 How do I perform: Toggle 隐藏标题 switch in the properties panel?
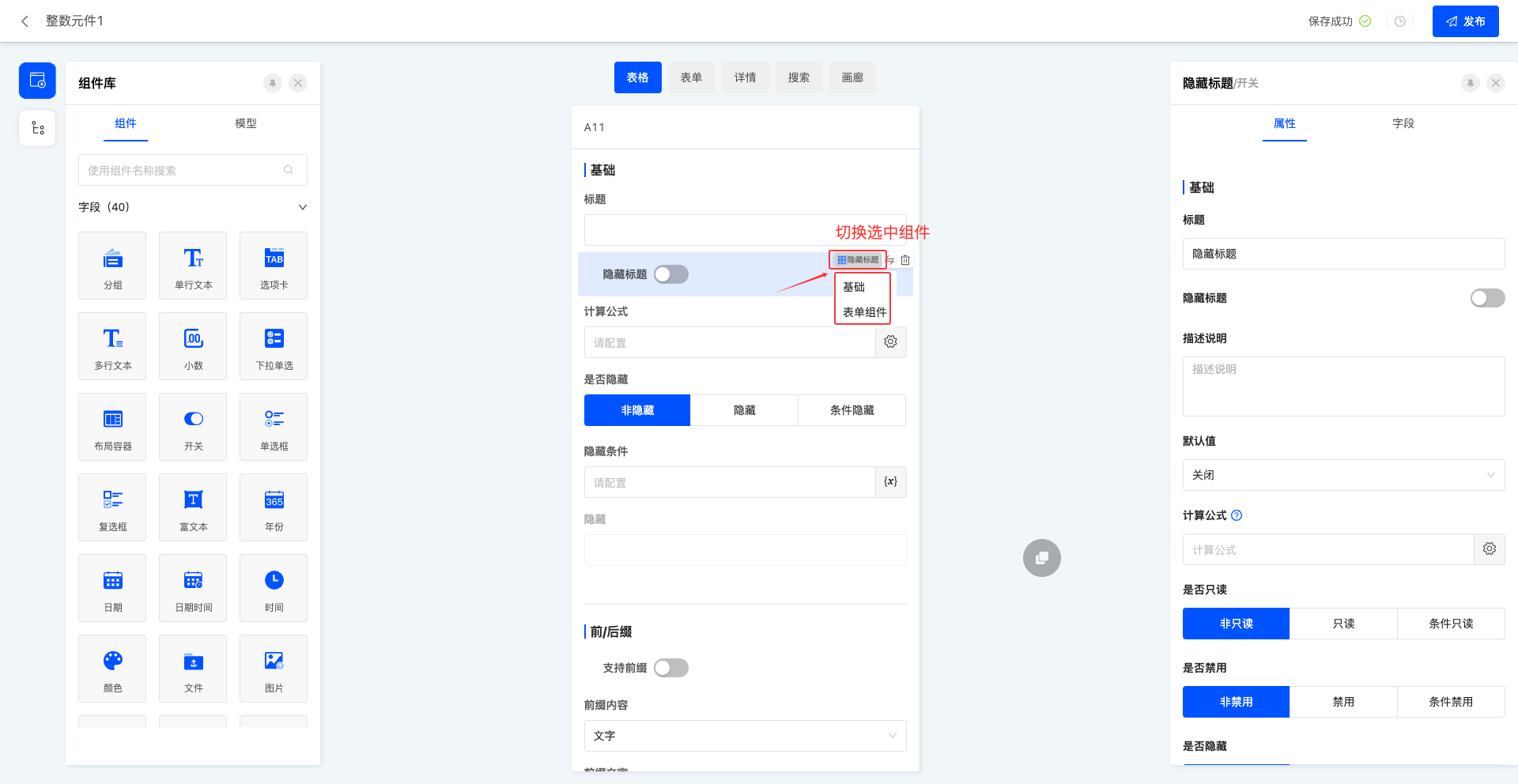[x=1487, y=298]
